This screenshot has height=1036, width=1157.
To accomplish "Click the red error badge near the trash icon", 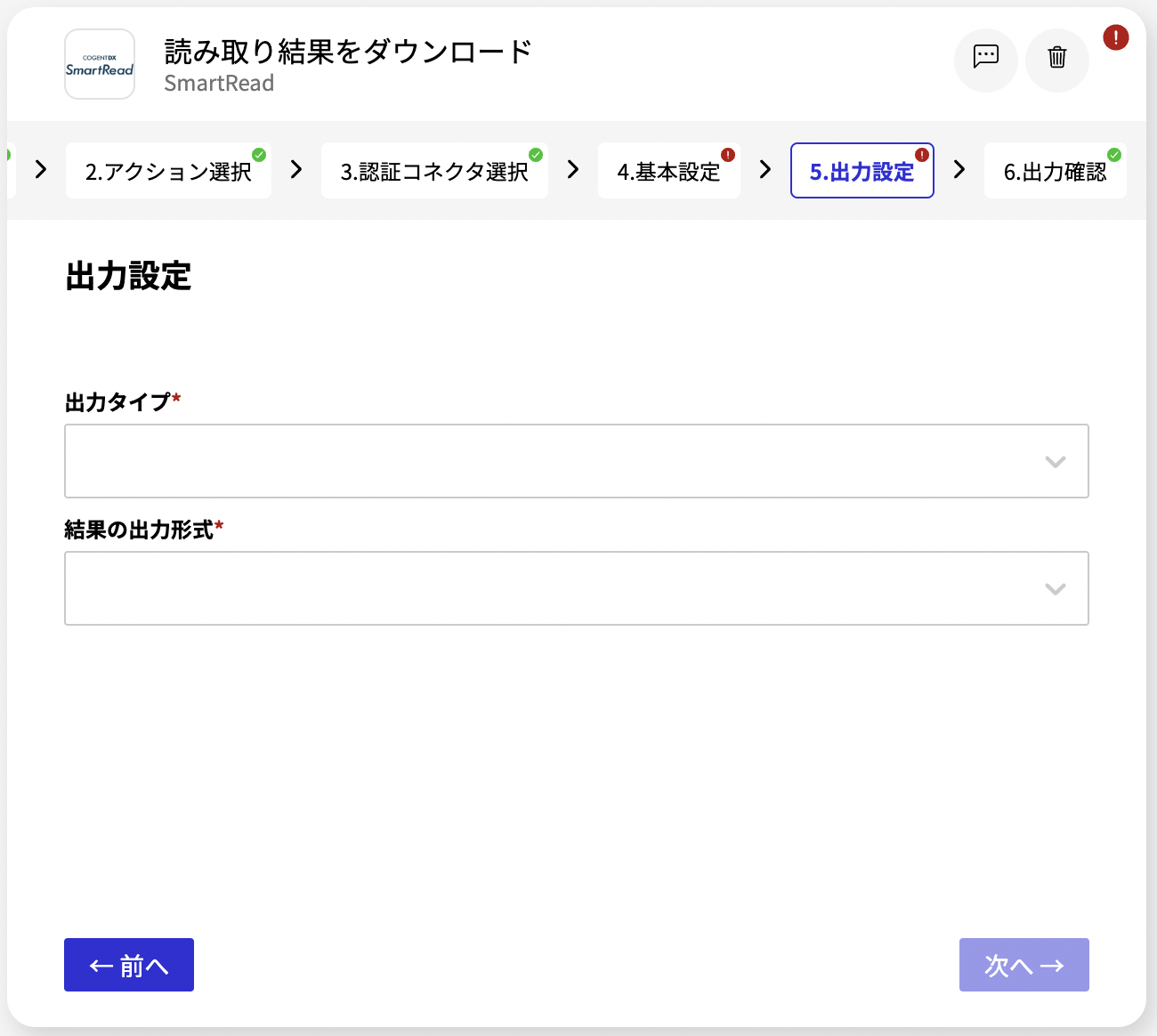I will click(x=1116, y=37).
